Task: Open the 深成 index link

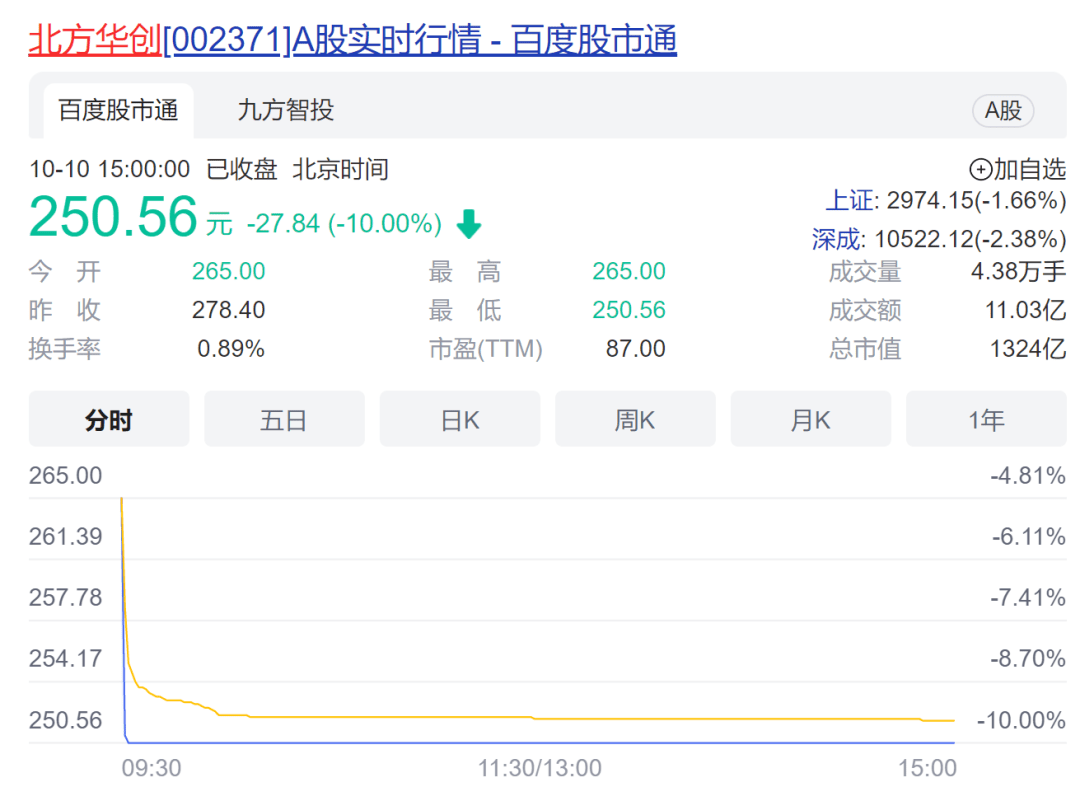Action: (x=836, y=239)
